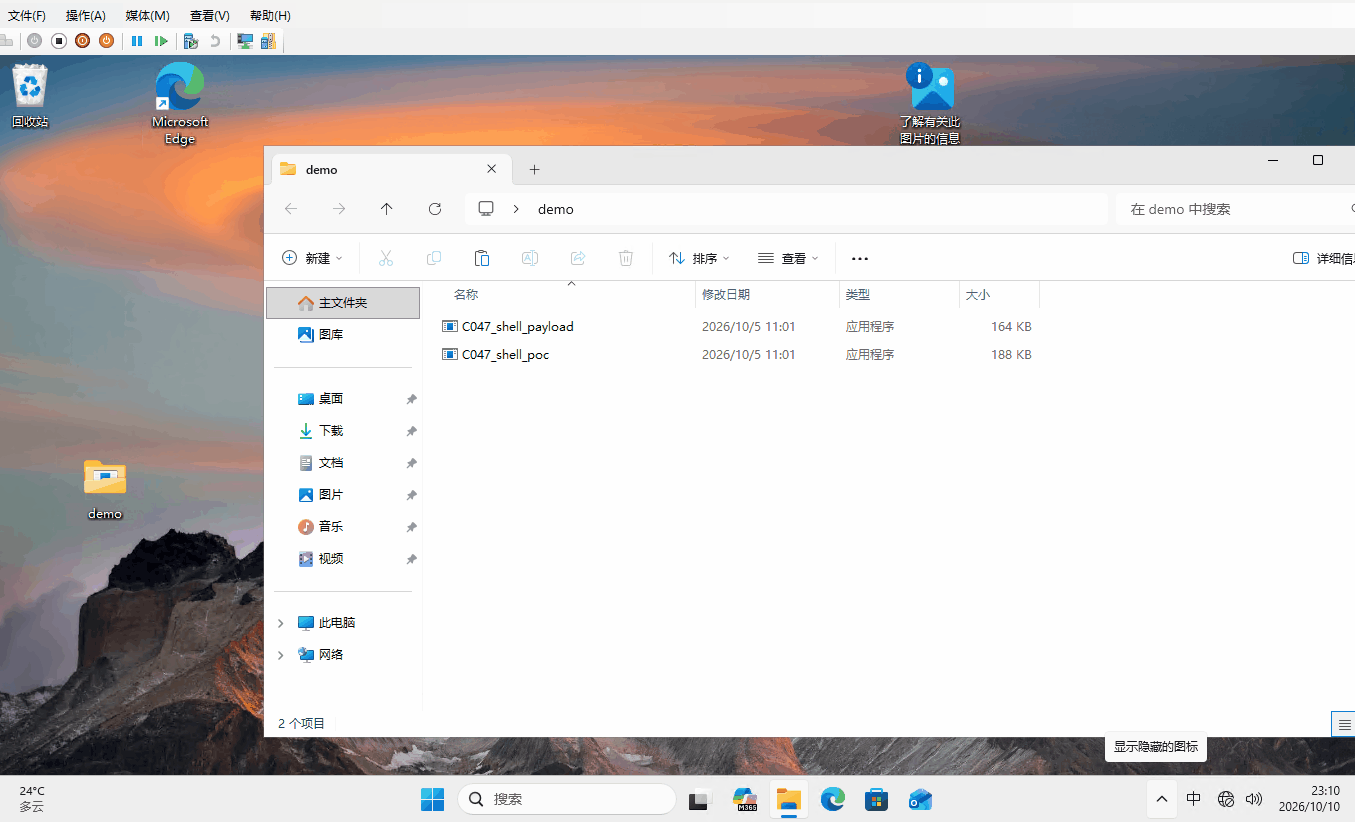This screenshot has height=822, width=1355.
Task: Toggle the details pane button
Action: point(1323,258)
